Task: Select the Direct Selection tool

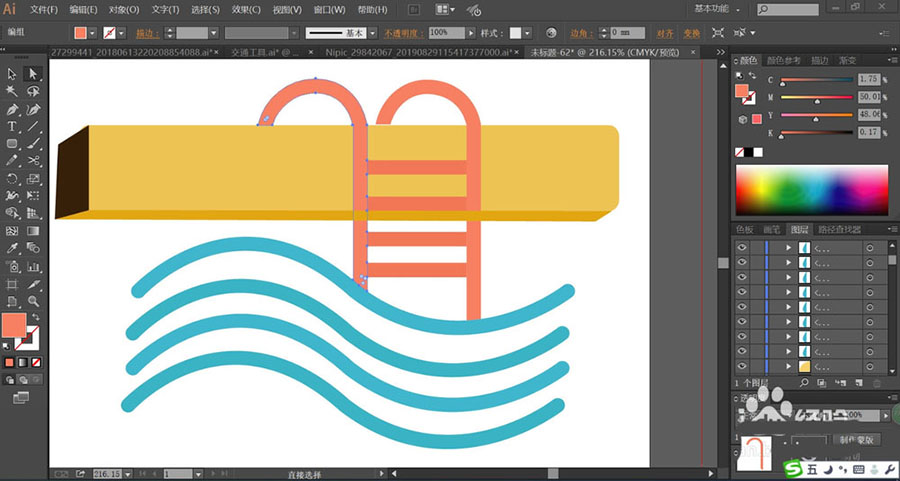Action: tap(33, 73)
